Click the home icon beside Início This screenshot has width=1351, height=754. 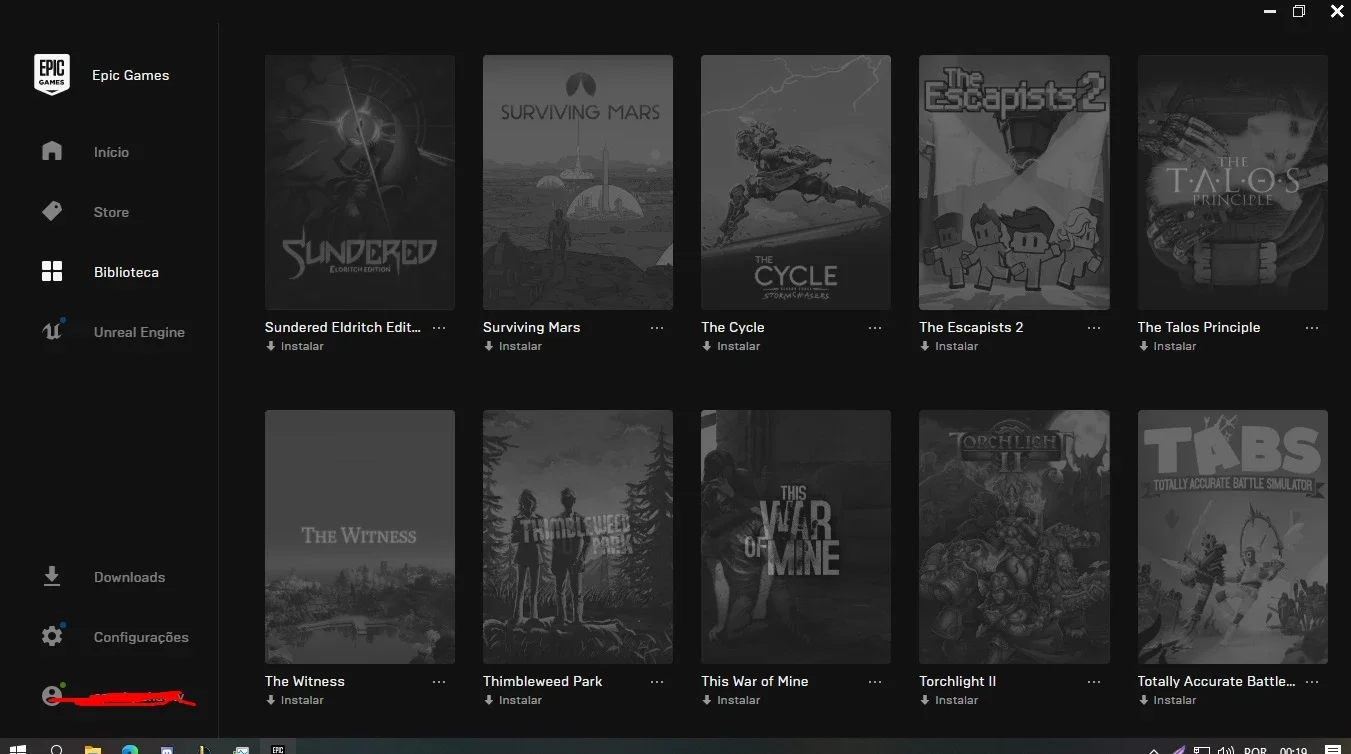(52, 151)
